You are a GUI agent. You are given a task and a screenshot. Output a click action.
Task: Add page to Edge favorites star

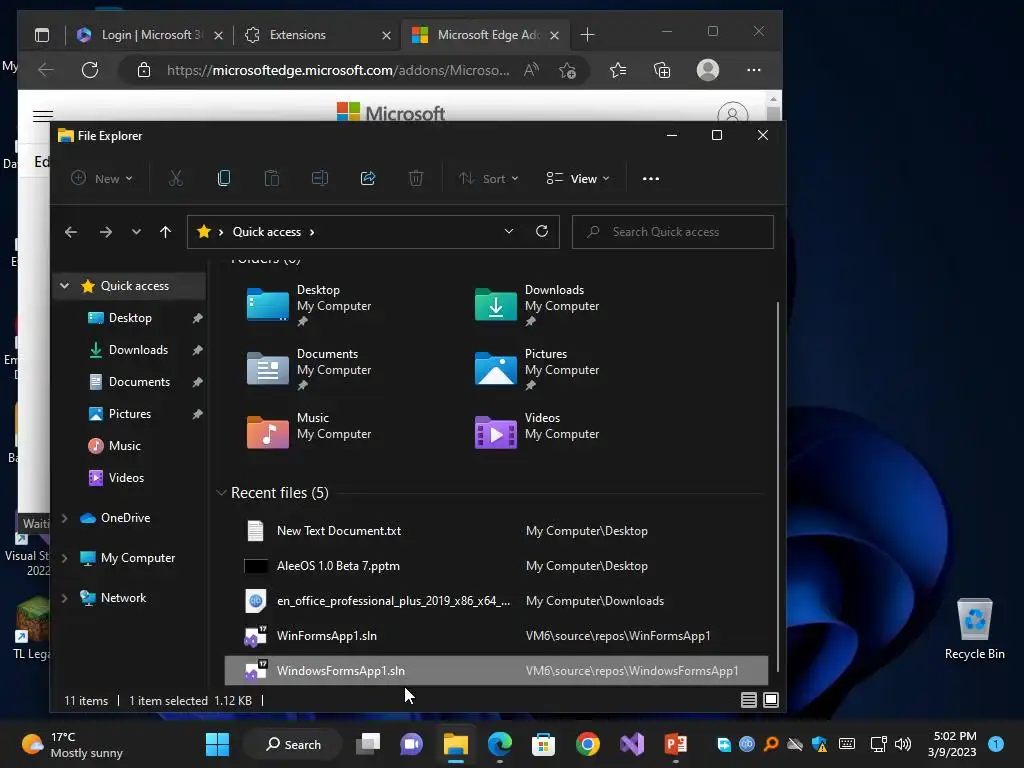point(567,71)
